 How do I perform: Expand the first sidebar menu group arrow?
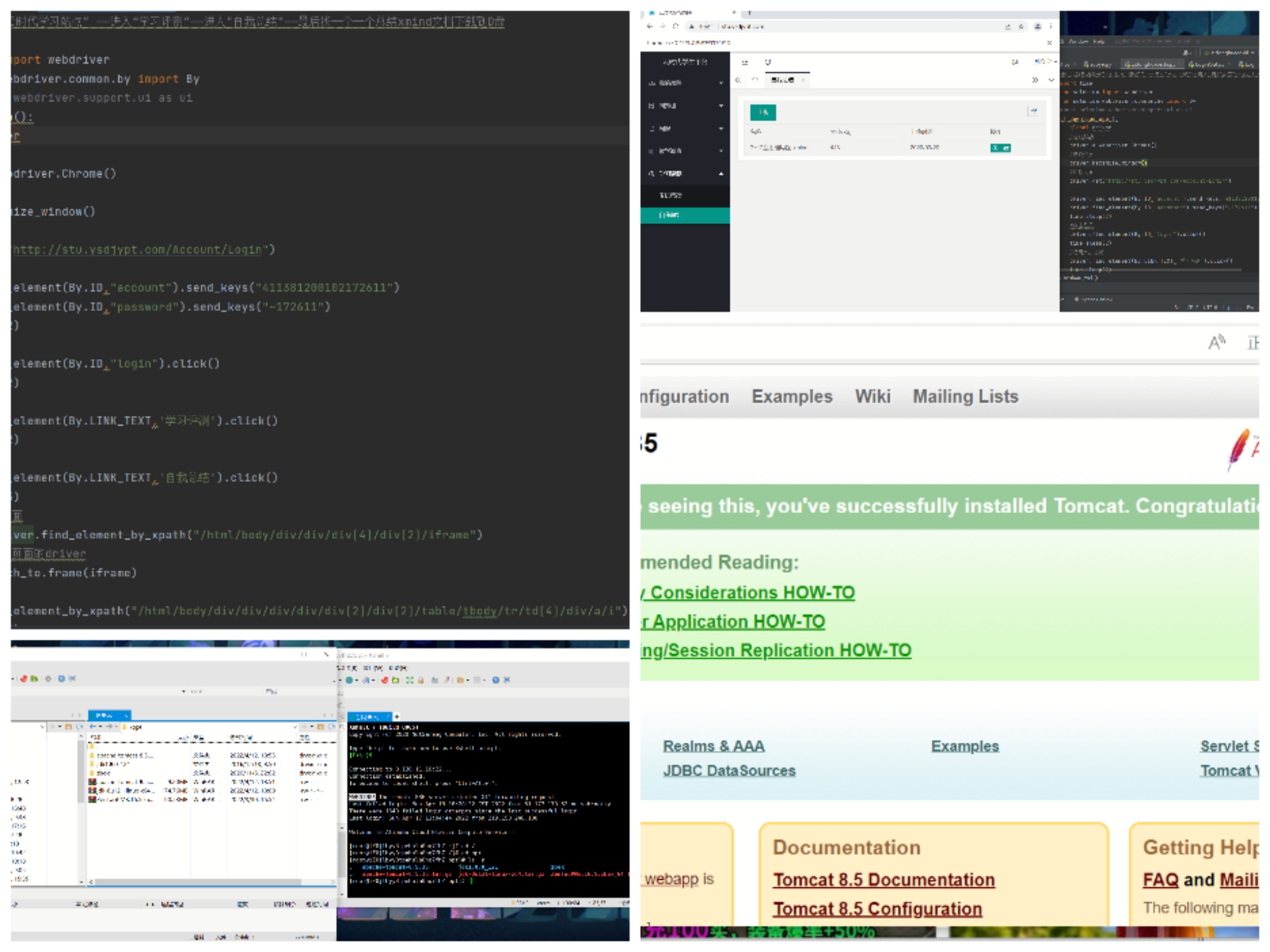(721, 83)
